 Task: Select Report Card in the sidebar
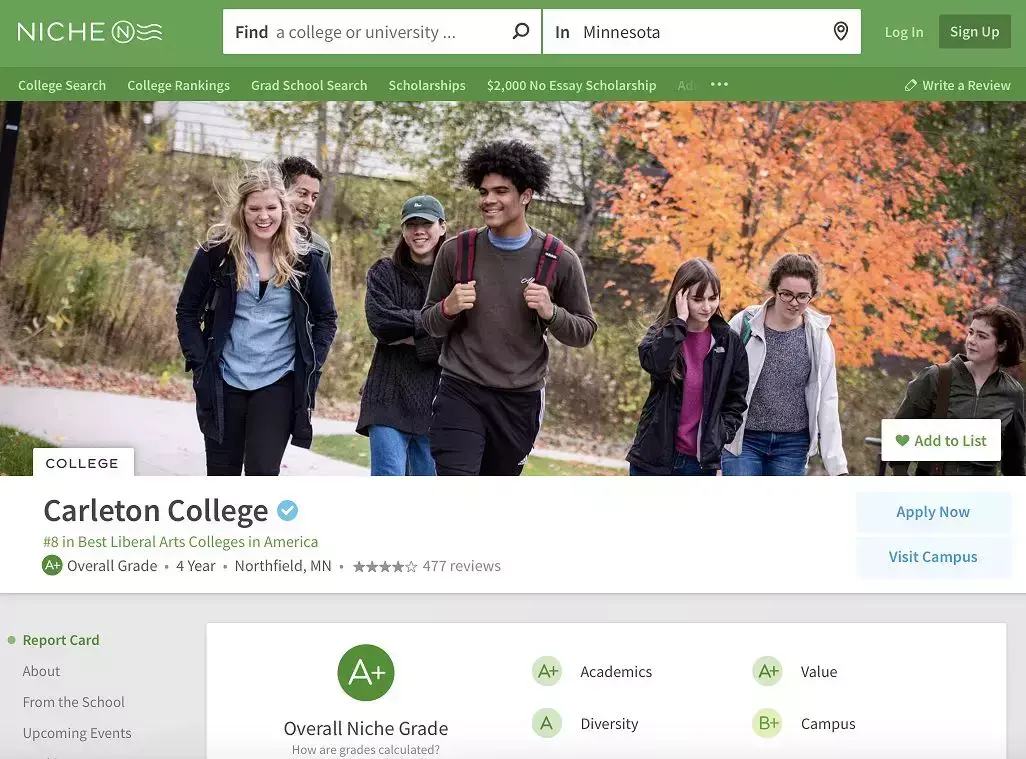click(61, 640)
